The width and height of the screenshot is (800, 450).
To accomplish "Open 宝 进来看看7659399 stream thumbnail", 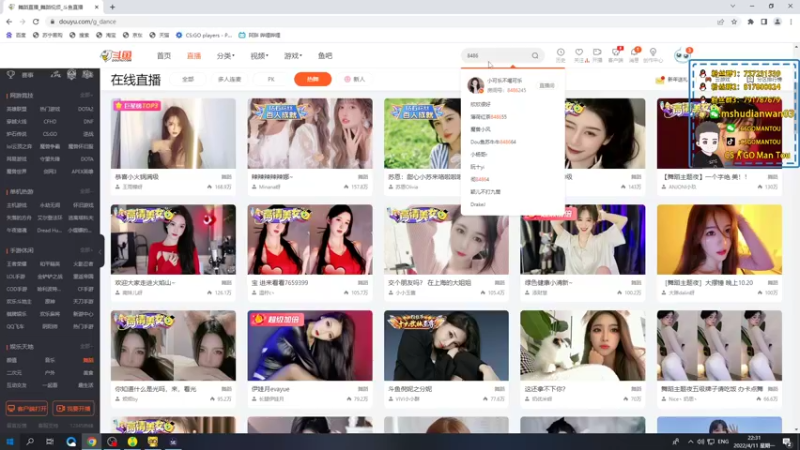I will pyautogui.click(x=310, y=240).
